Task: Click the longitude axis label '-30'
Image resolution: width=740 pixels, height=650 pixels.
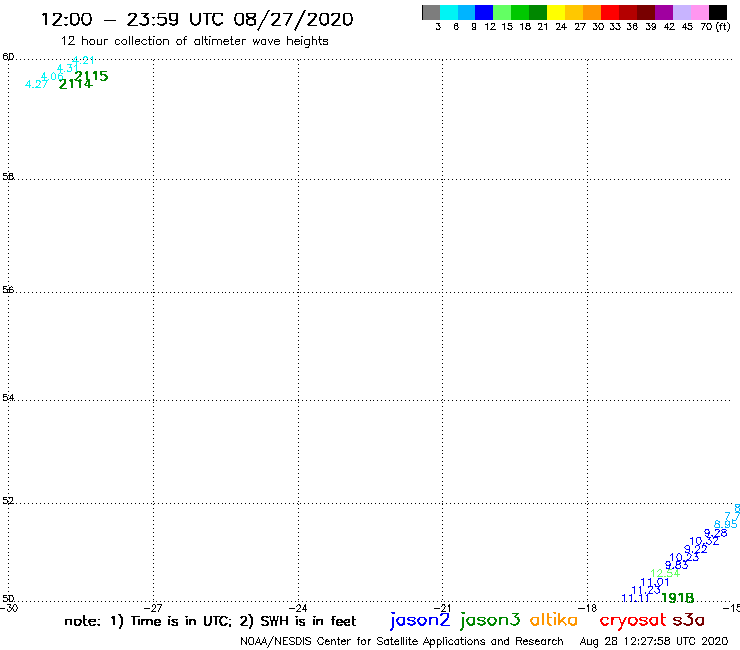Action: pyautogui.click(x=9, y=608)
